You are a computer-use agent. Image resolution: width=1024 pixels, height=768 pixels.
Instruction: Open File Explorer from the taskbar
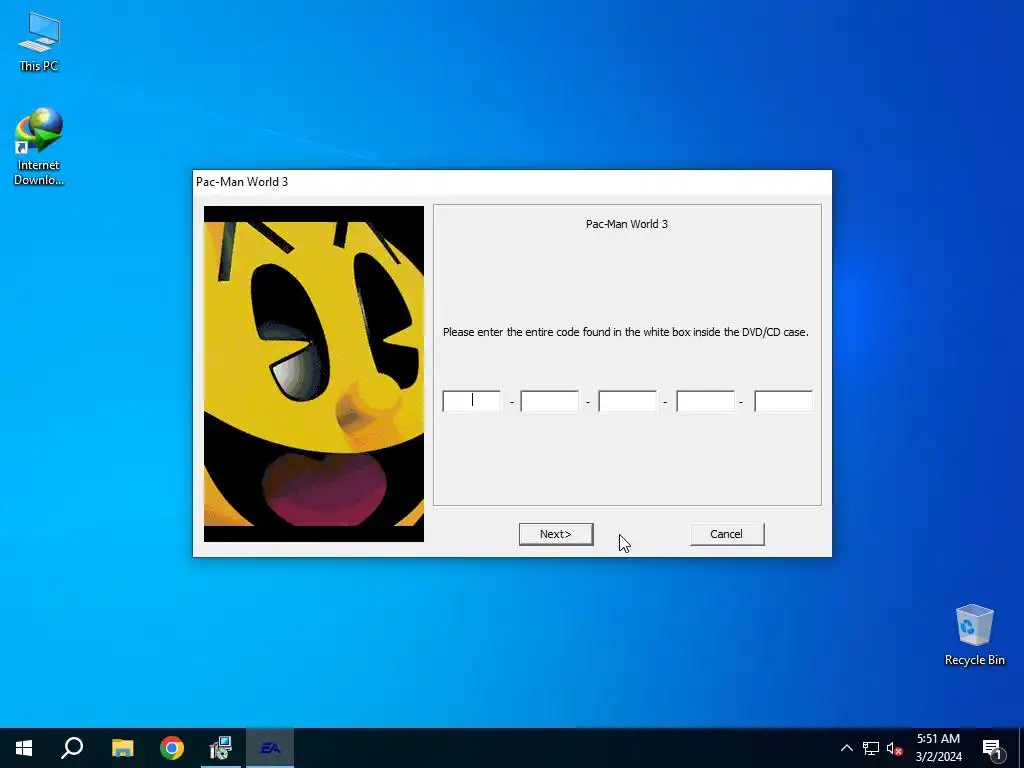(x=122, y=748)
